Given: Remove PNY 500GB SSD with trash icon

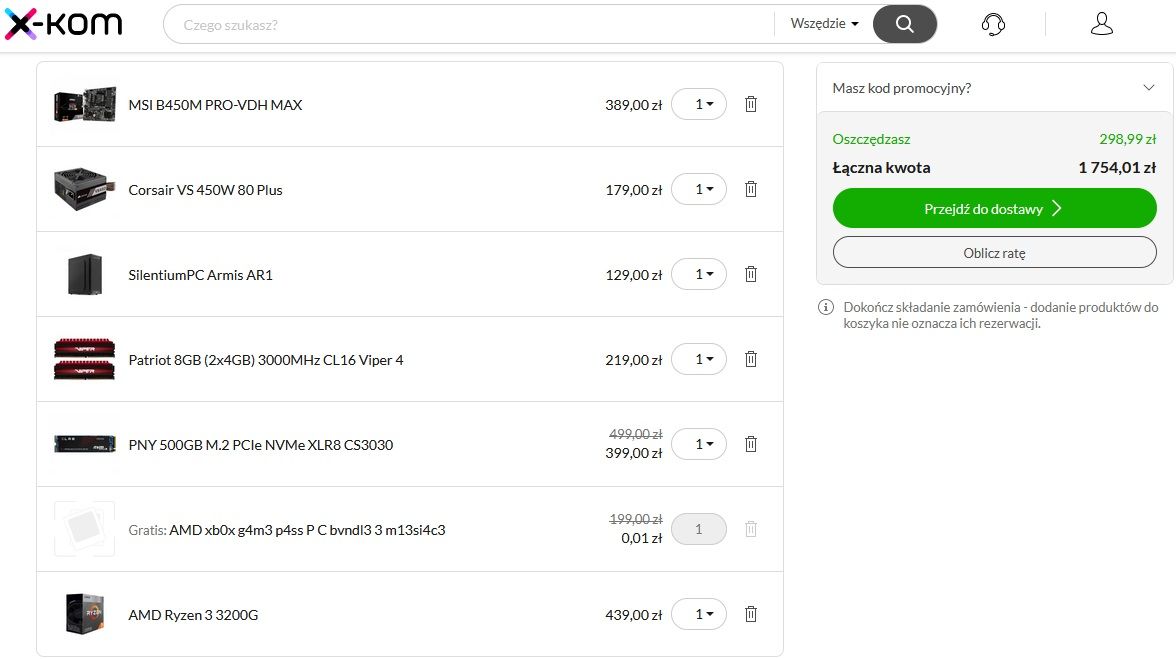Looking at the screenshot, I should click(x=751, y=444).
